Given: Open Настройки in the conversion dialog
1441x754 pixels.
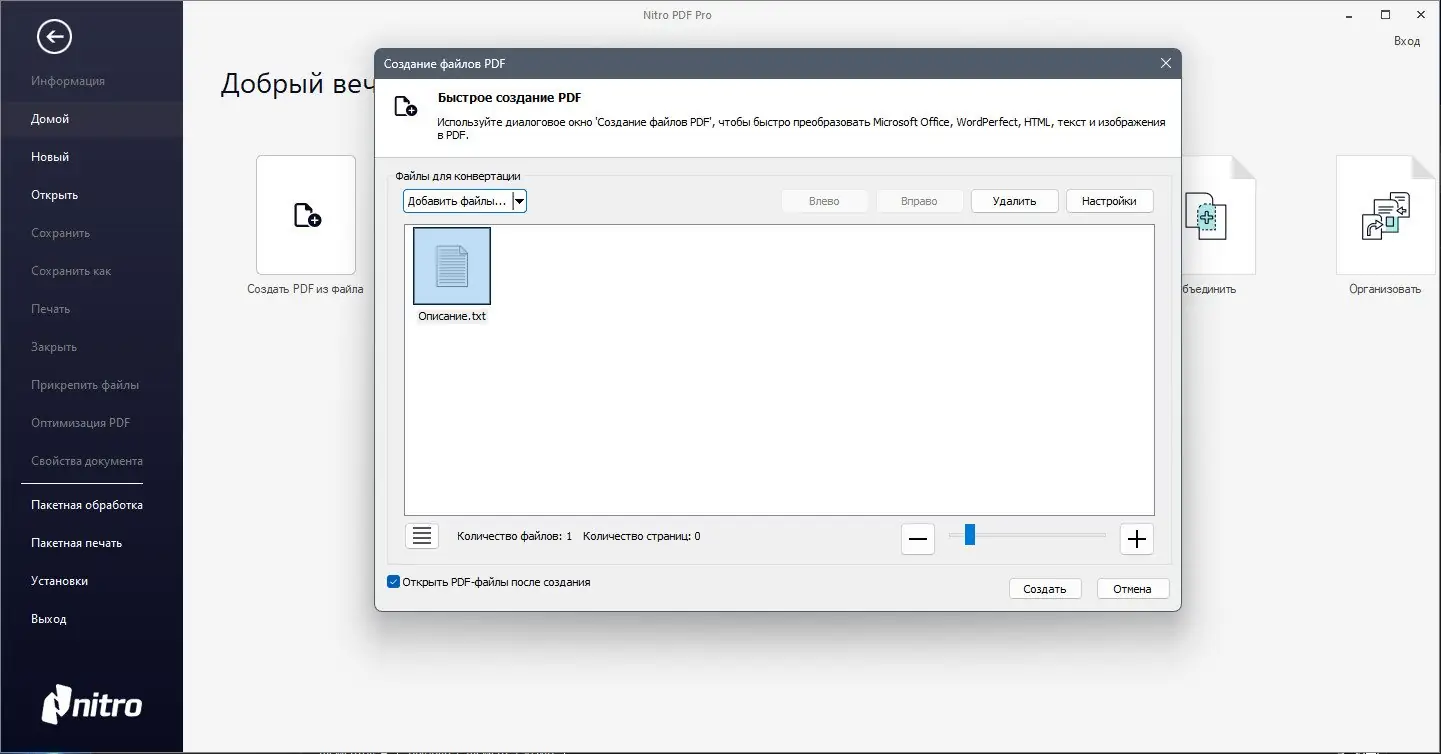Looking at the screenshot, I should pos(1109,201).
